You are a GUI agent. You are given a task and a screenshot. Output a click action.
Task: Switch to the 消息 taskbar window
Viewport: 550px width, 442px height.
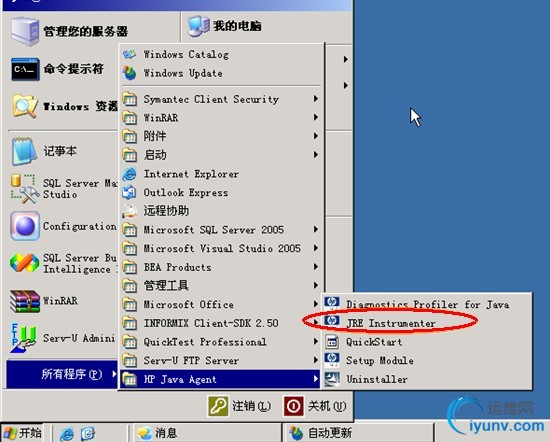(207, 433)
